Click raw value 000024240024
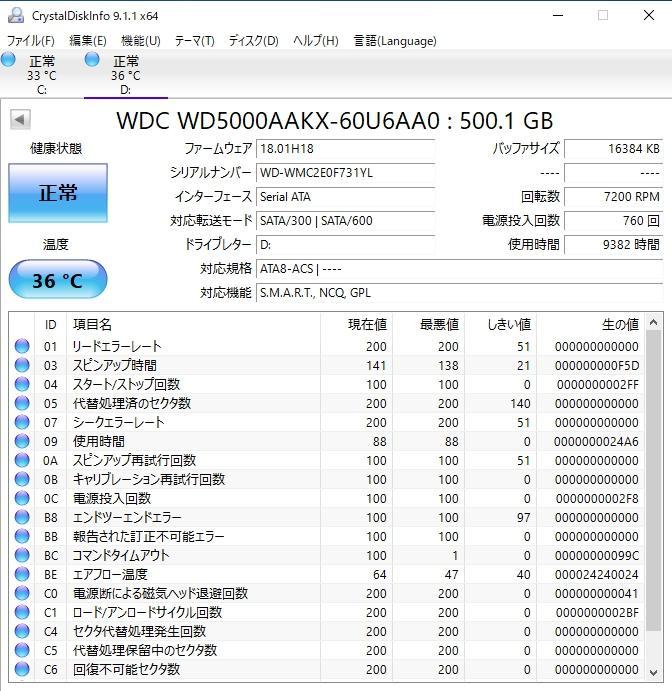This screenshot has height=691, width=672. 596,575
